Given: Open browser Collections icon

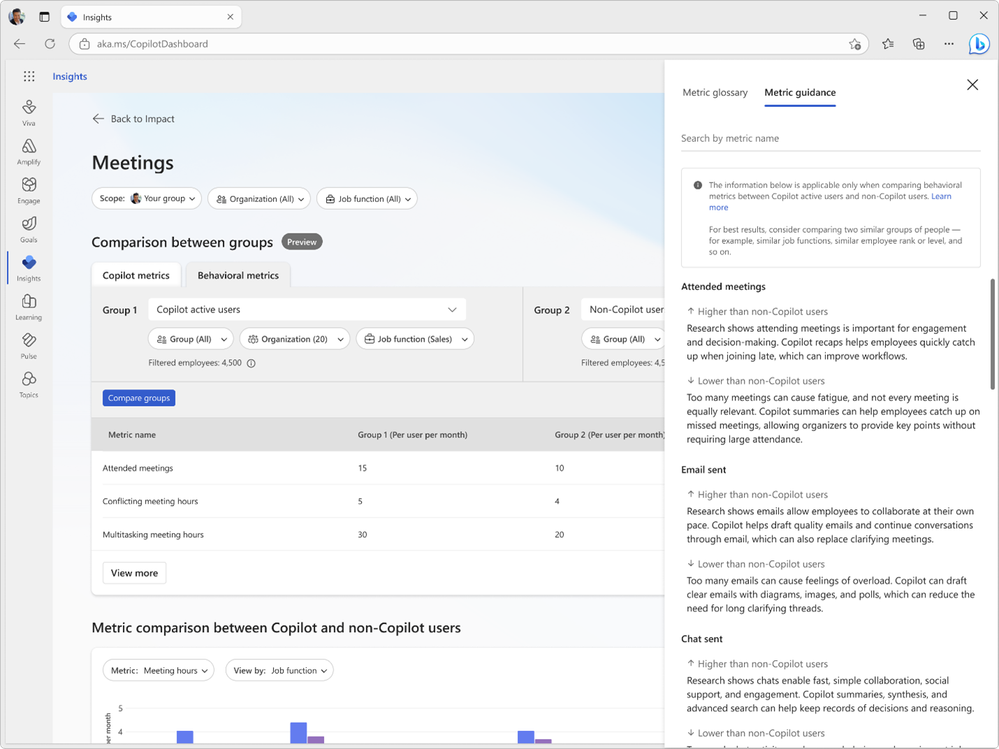Looking at the screenshot, I should [x=919, y=44].
